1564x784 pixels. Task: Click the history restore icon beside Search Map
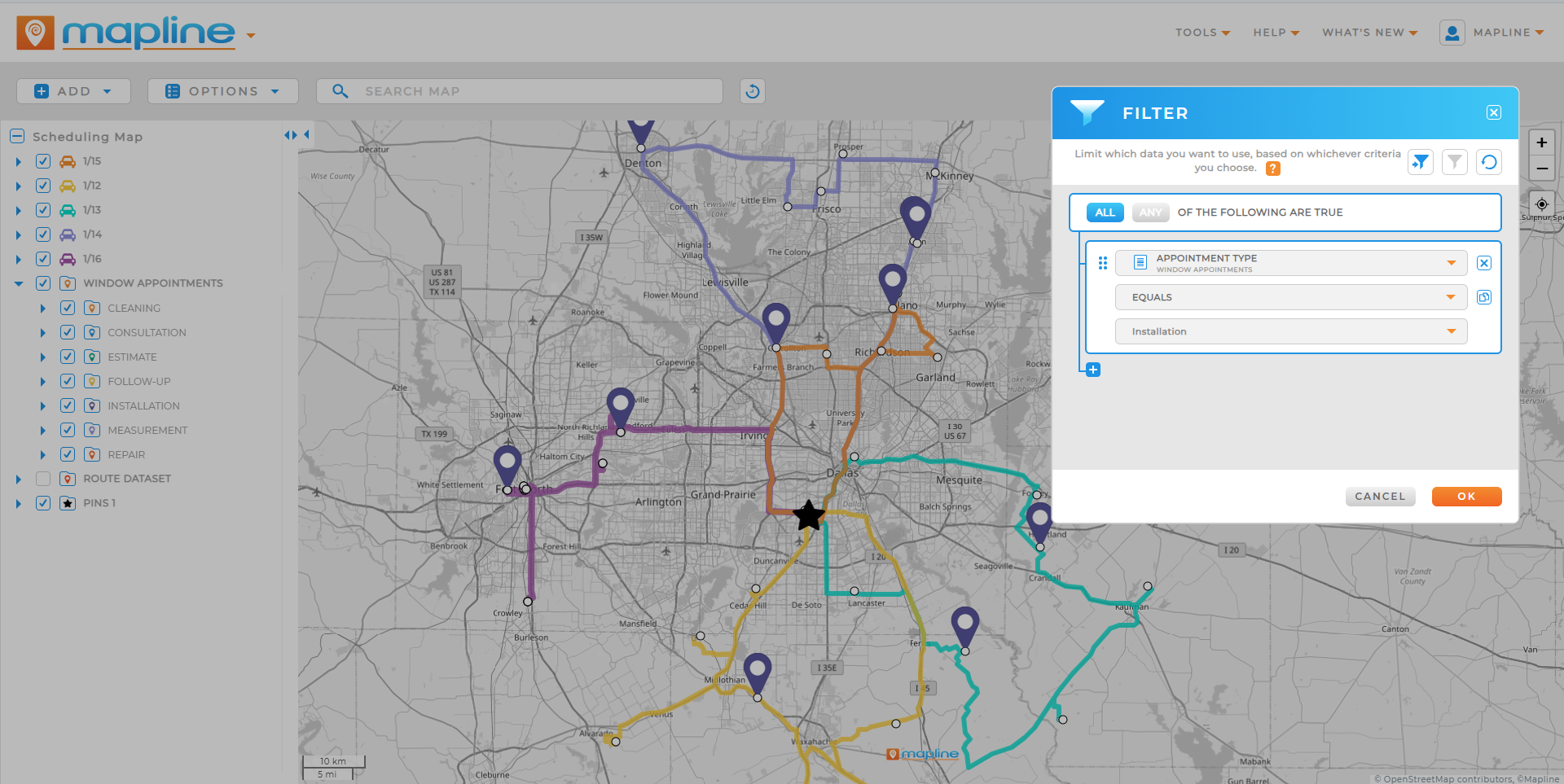(x=752, y=90)
